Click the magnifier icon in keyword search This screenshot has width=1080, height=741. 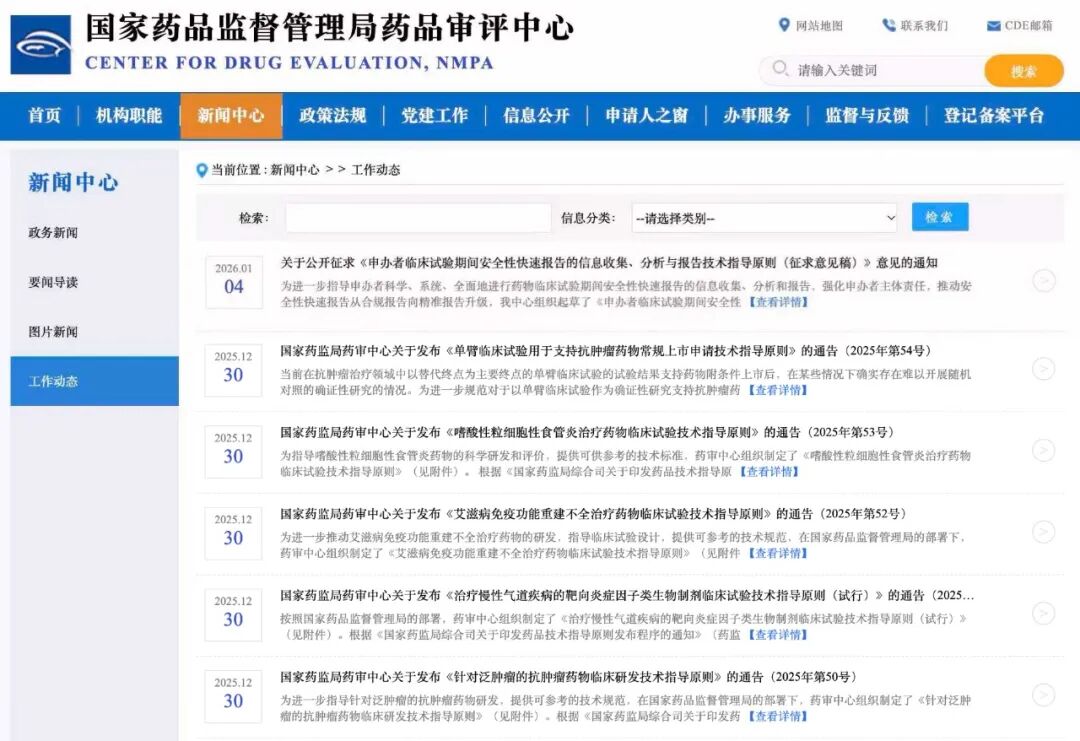780,68
